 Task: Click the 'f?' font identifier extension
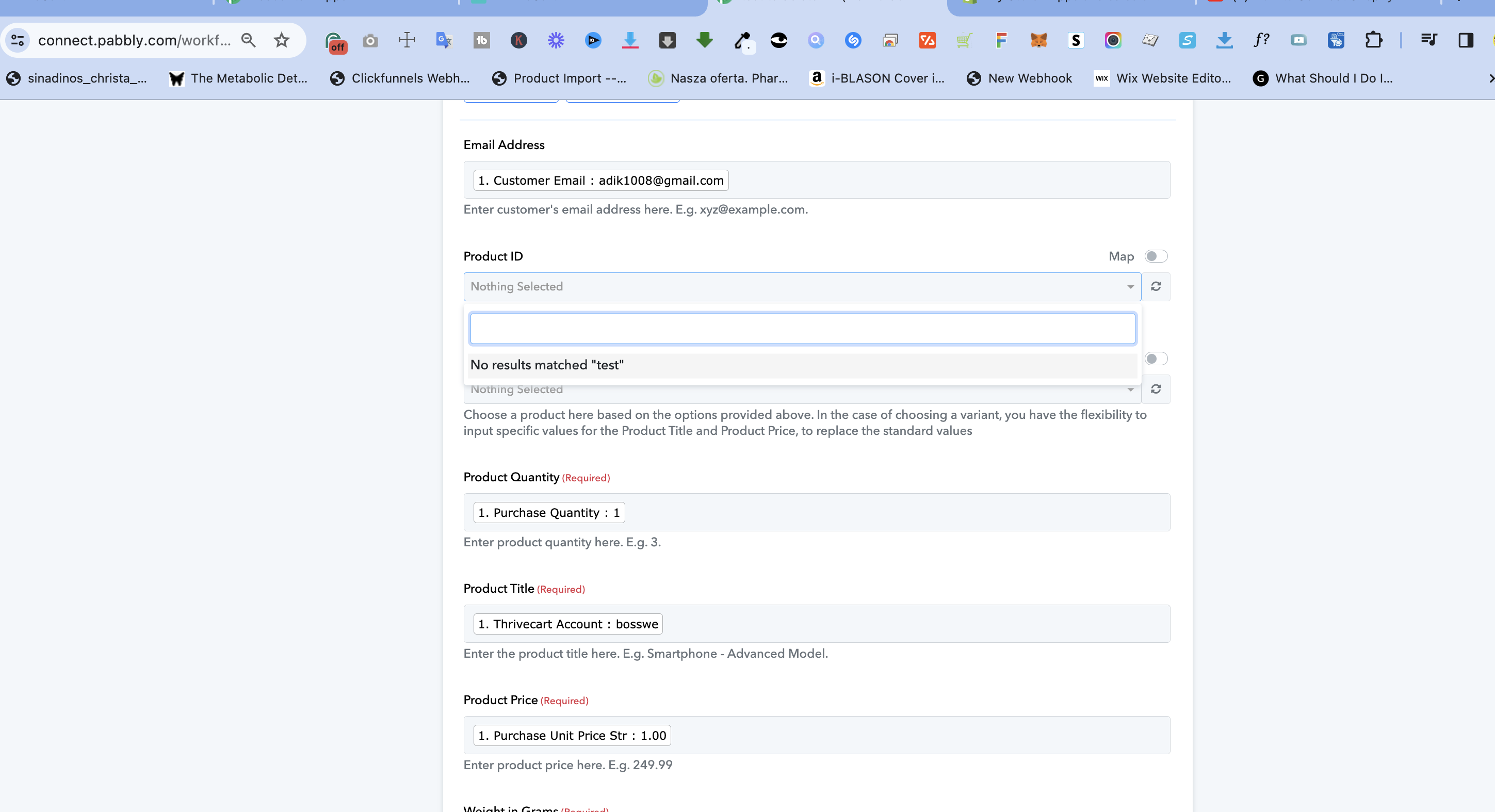click(x=1262, y=40)
